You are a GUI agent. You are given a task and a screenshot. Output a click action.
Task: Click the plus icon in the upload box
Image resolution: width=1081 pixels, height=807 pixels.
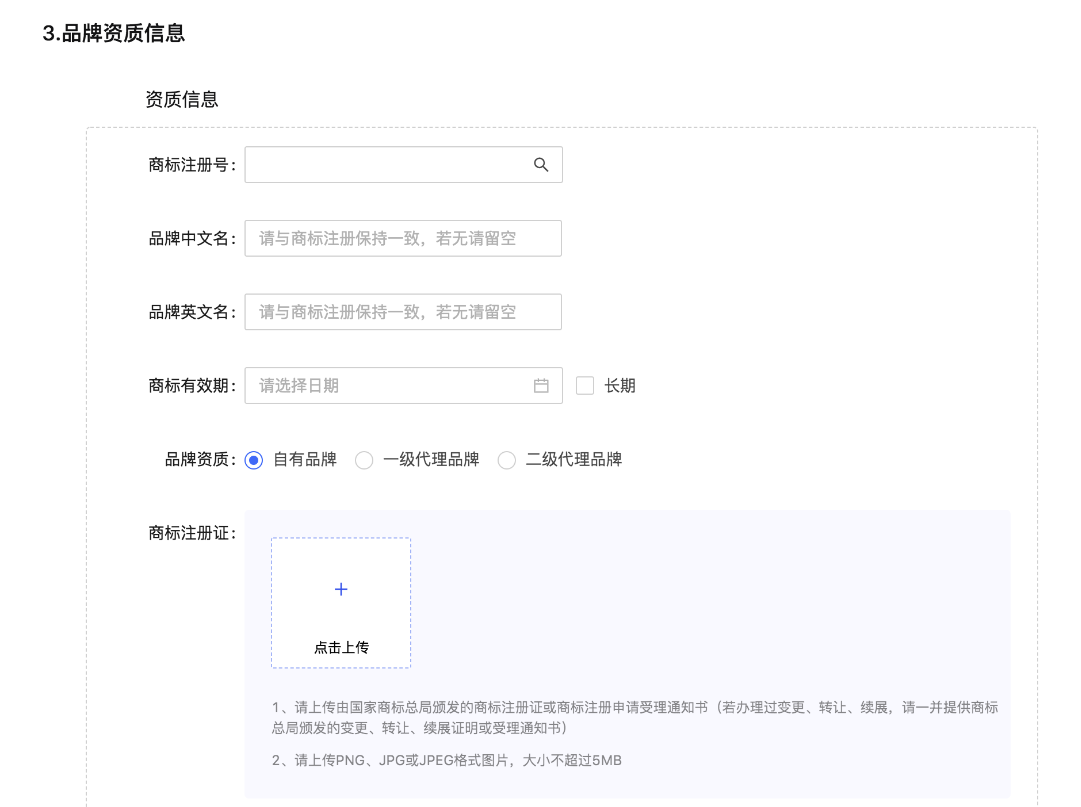(x=340, y=589)
